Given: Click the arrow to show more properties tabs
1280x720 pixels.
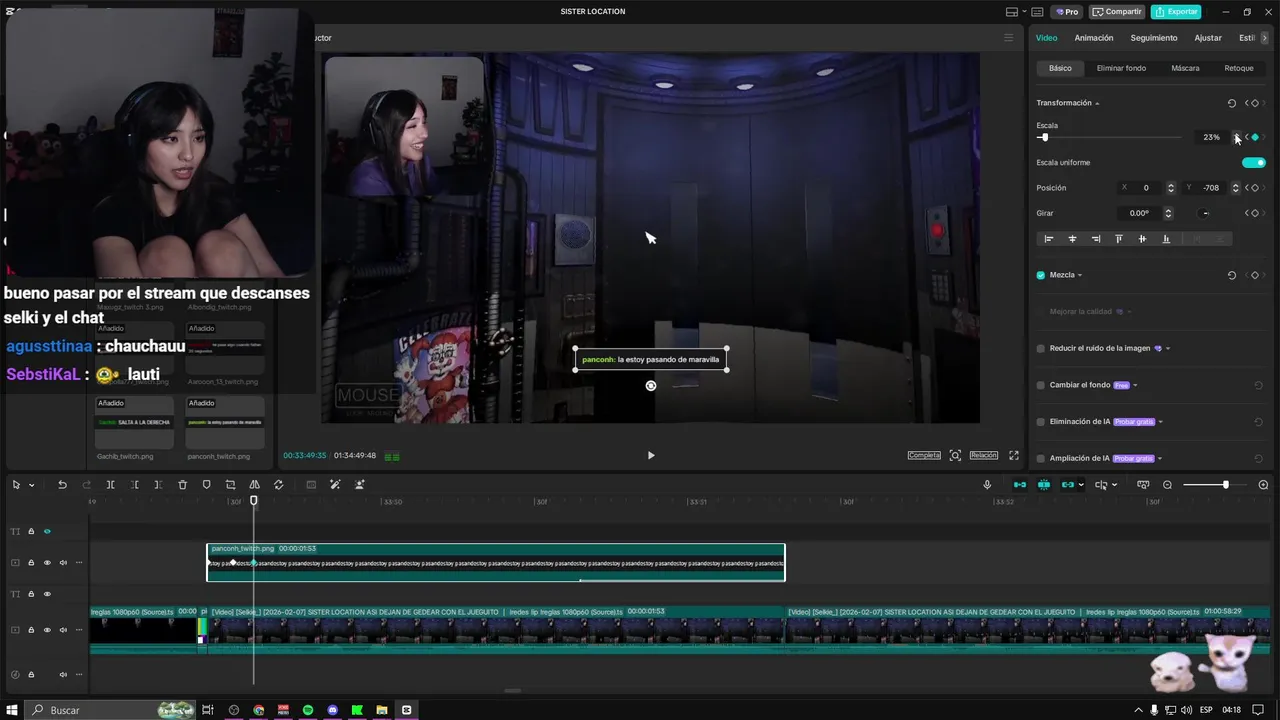Looking at the screenshot, I should coord(1264,38).
